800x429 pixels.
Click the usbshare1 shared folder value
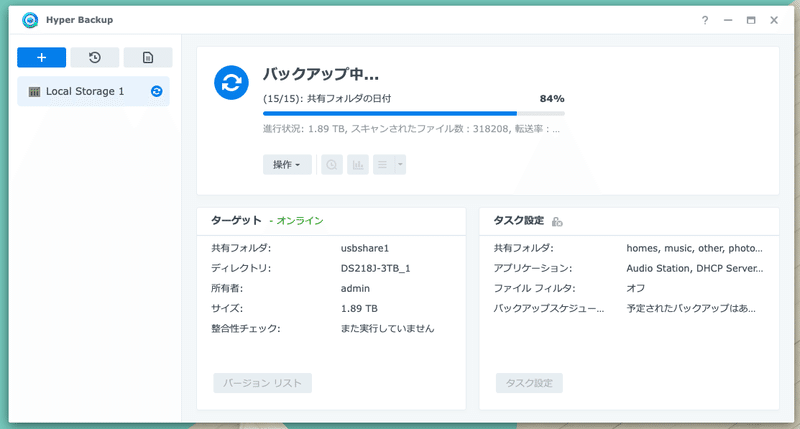click(365, 248)
